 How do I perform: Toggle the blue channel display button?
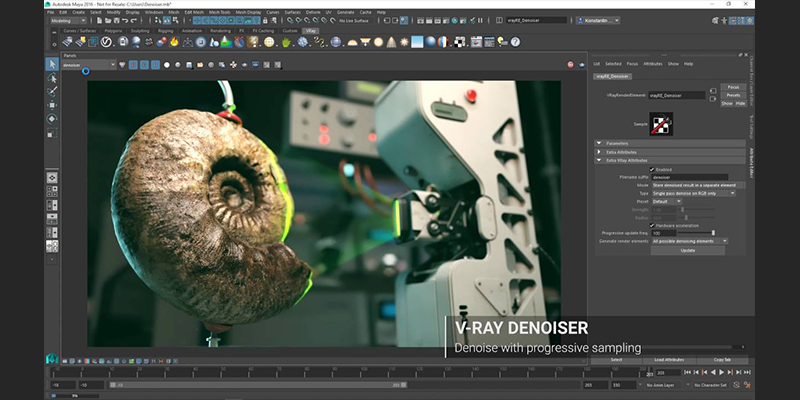pyautogui.click(x=156, y=65)
